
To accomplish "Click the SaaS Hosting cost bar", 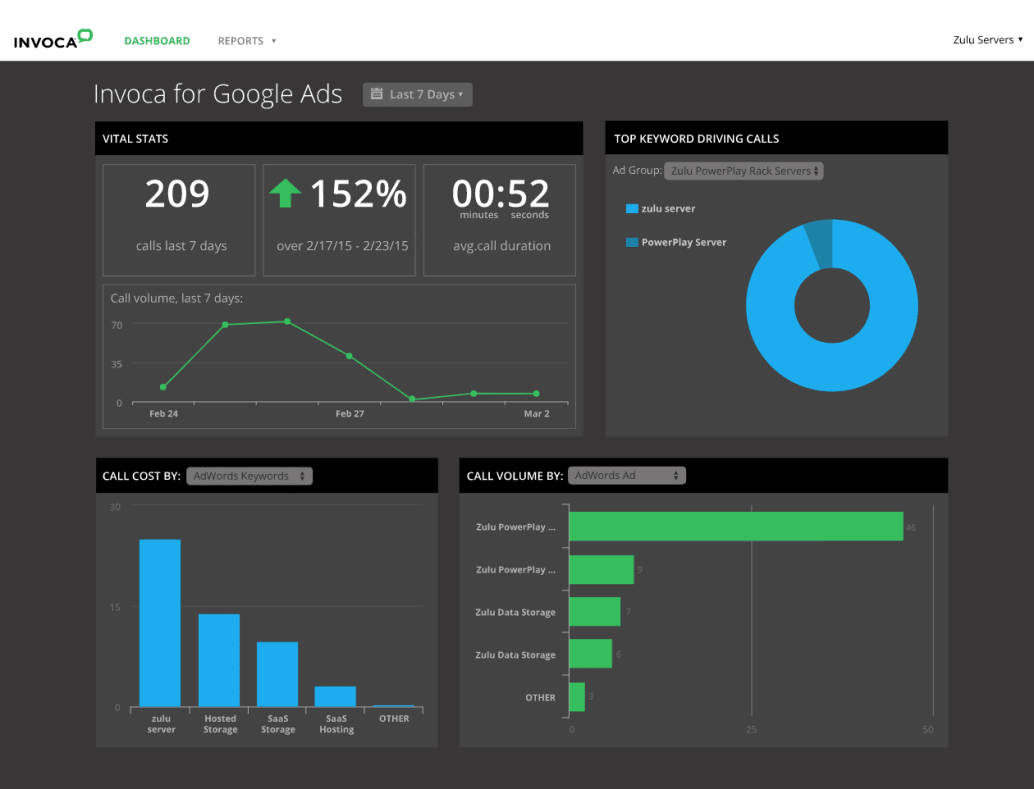I will click(x=335, y=697).
